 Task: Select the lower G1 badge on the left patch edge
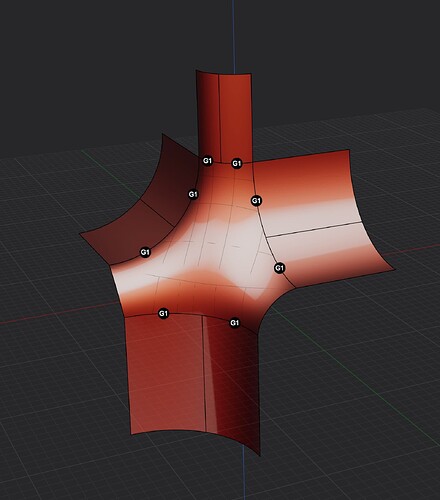(x=145, y=252)
